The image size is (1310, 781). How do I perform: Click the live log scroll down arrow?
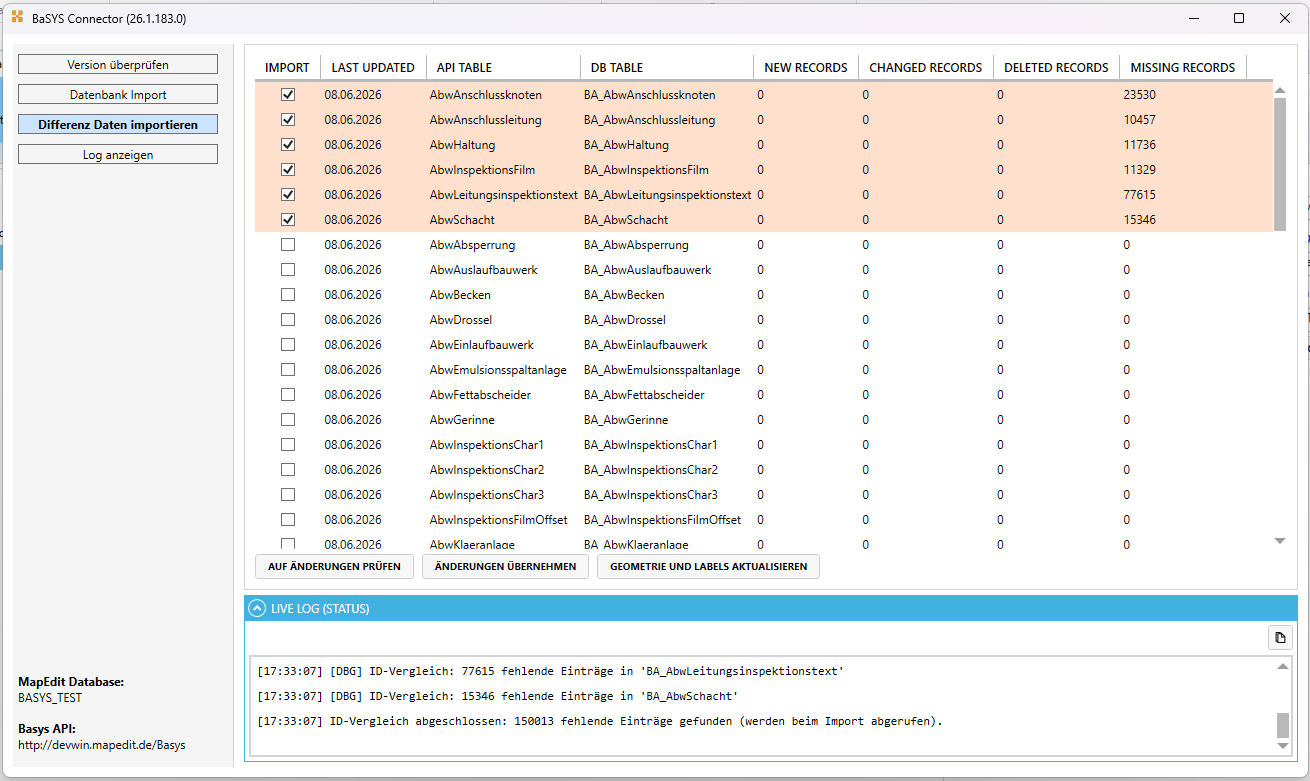pyautogui.click(x=1283, y=746)
